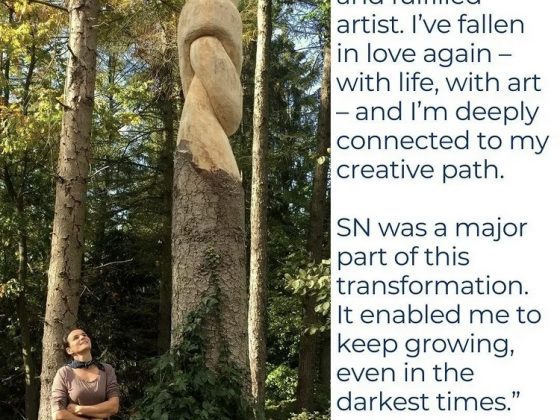This screenshot has width=560, height=420.
Task: Click the text 'even in the'
Action: pos(405,373)
